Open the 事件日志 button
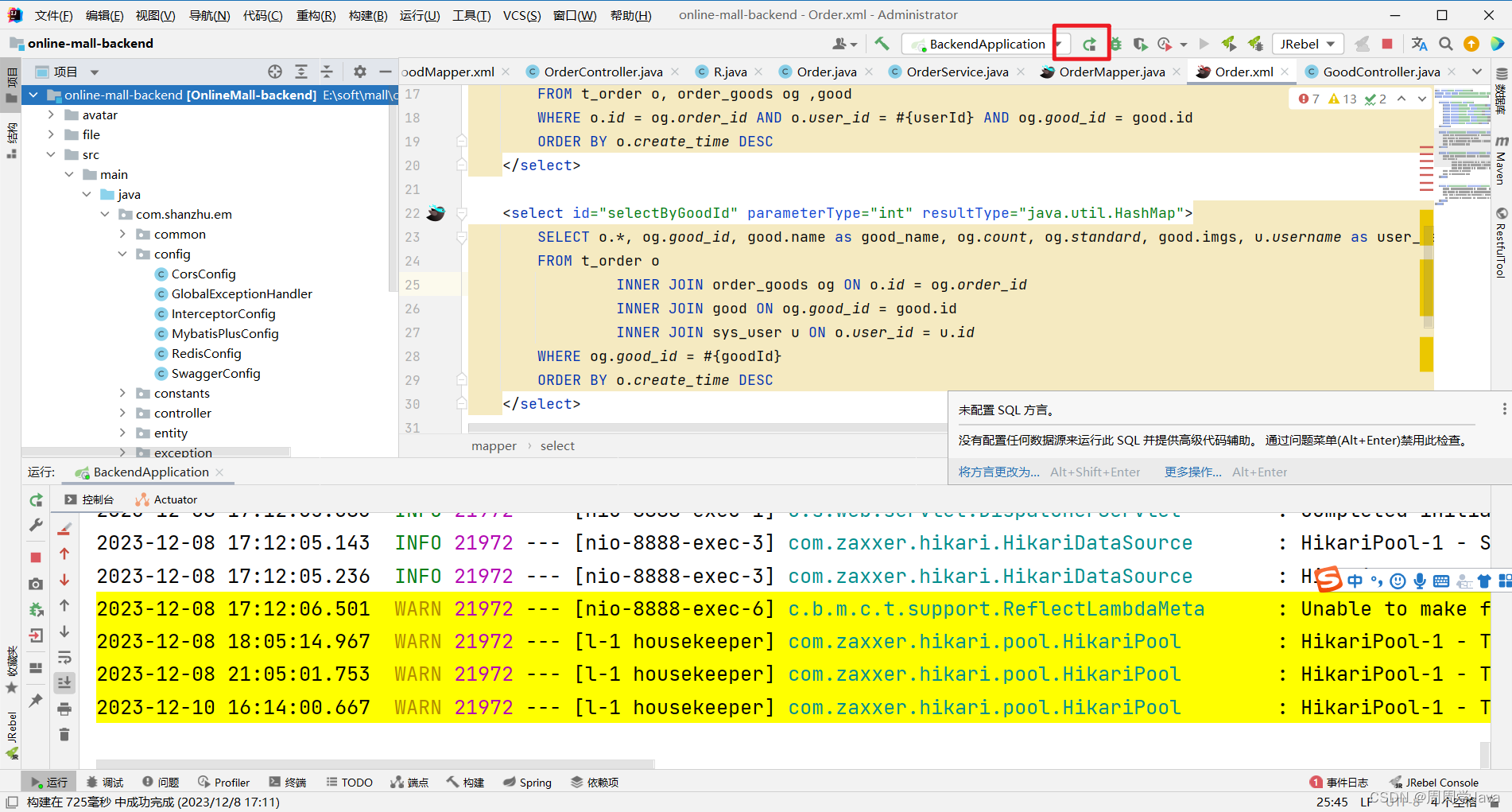Viewport: 1512px width, 812px height. (x=1339, y=783)
